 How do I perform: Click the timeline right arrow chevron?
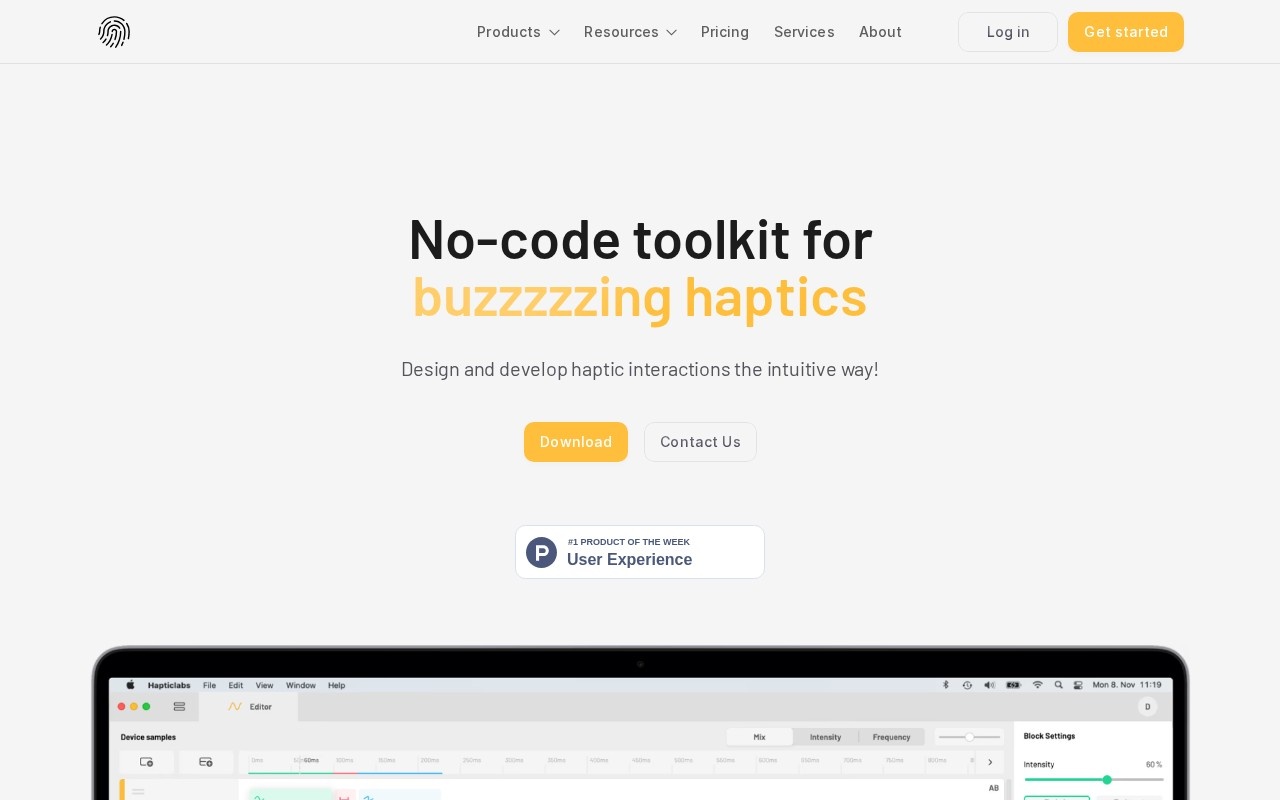(991, 762)
